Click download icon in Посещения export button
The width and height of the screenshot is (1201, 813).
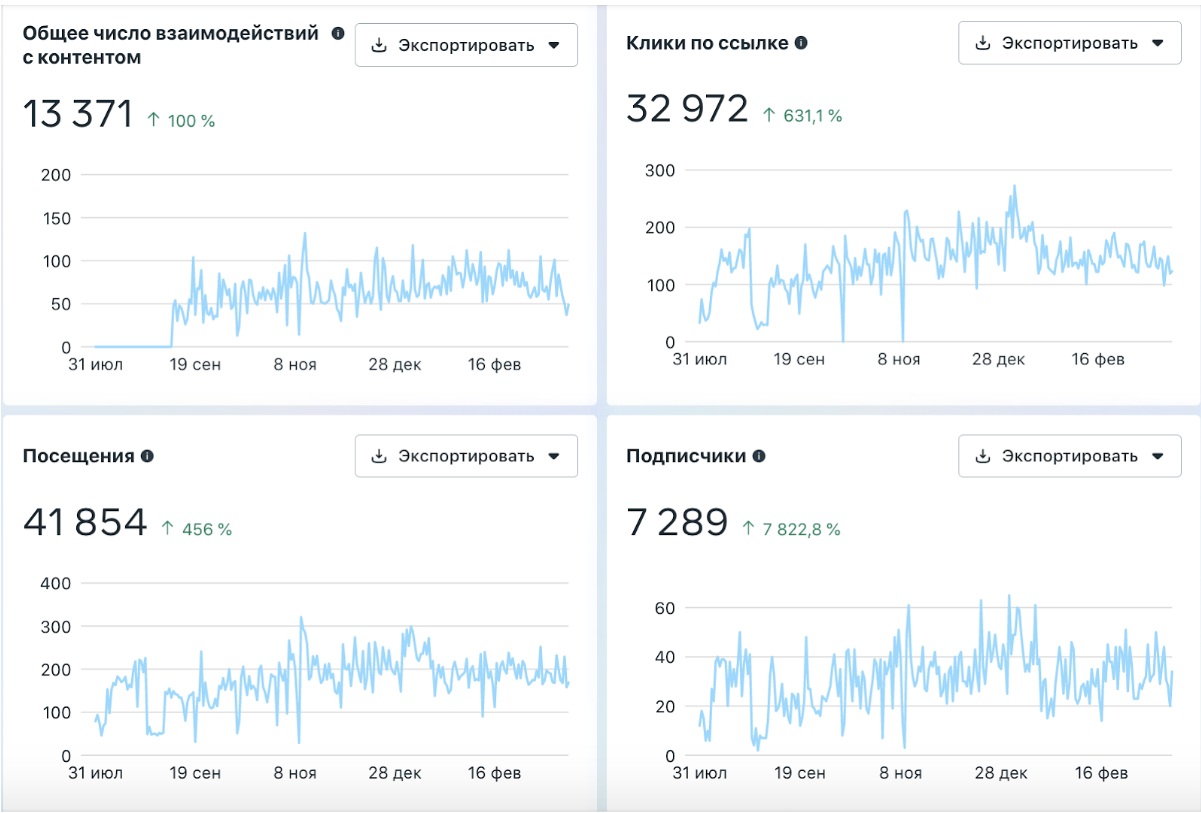[379, 456]
